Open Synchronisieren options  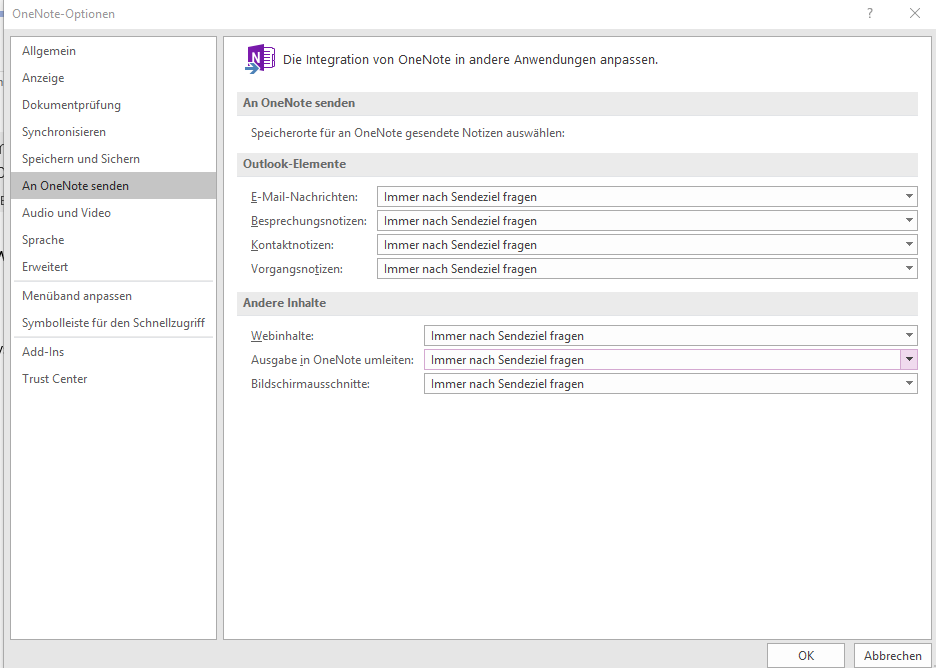click(x=113, y=131)
